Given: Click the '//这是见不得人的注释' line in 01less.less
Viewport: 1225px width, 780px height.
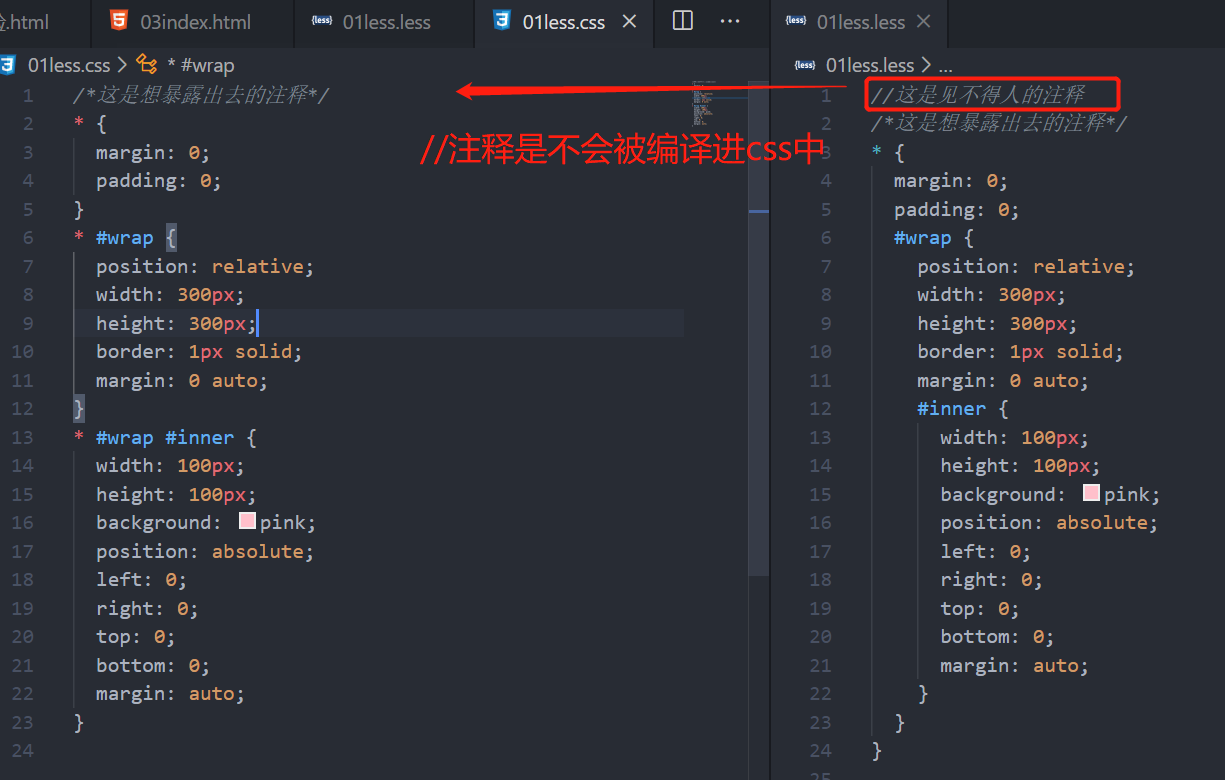Looking at the screenshot, I should point(977,95).
